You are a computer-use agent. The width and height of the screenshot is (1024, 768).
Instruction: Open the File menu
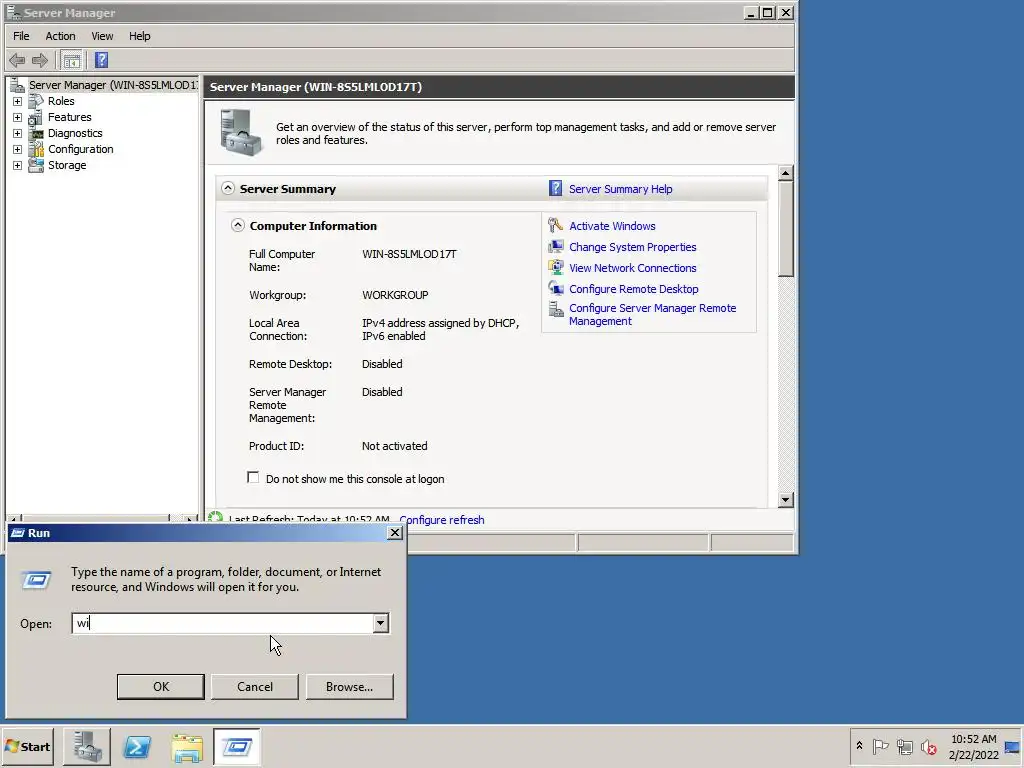tap(21, 36)
